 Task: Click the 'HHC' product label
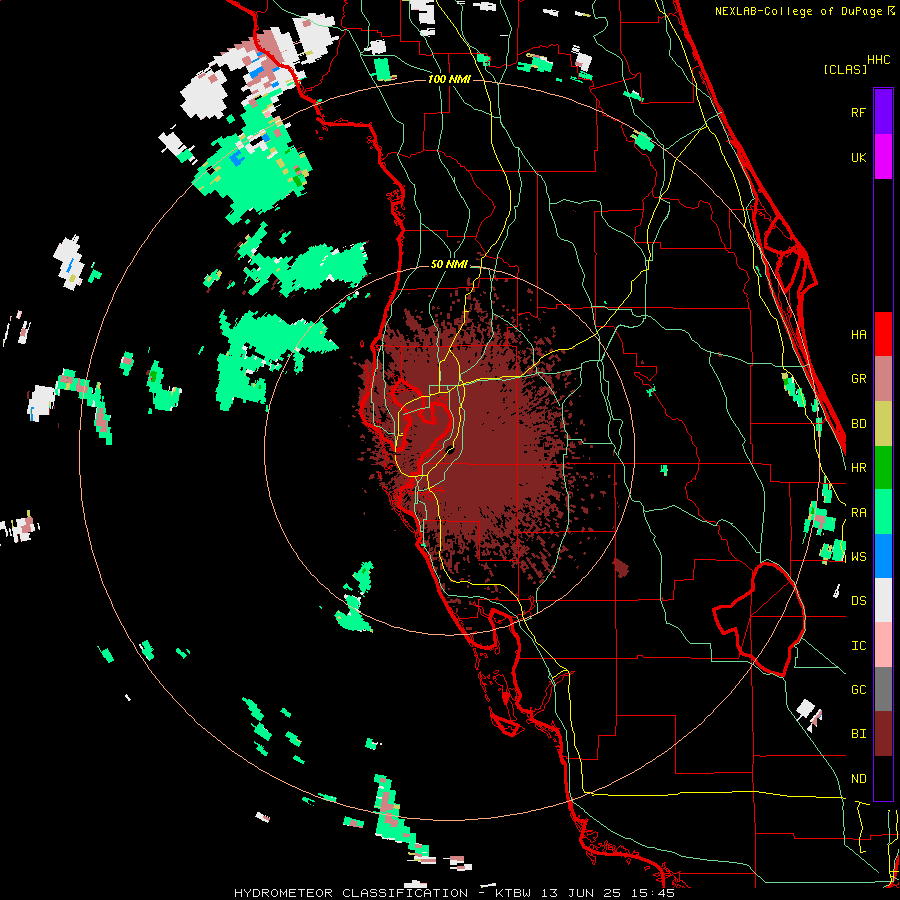coord(878,60)
